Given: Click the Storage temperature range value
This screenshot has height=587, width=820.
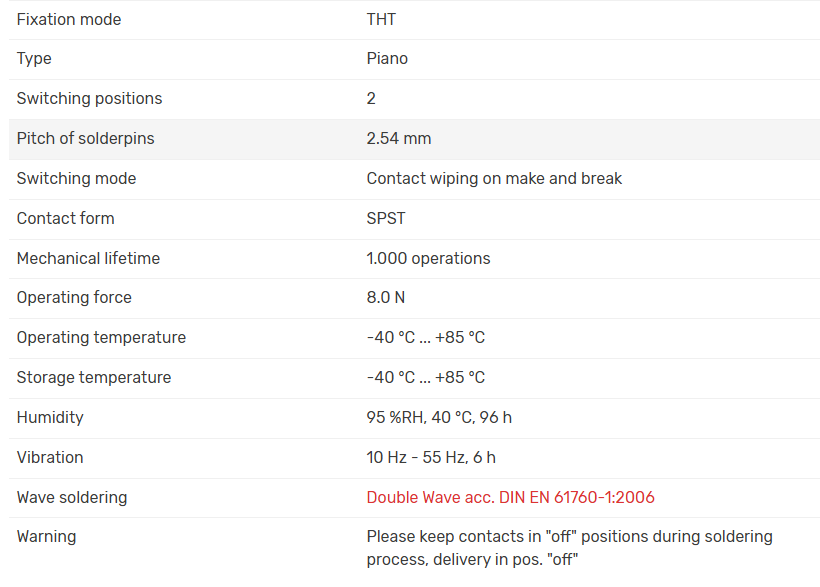Looking at the screenshot, I should pyautogui.click(x=425, y=377).
